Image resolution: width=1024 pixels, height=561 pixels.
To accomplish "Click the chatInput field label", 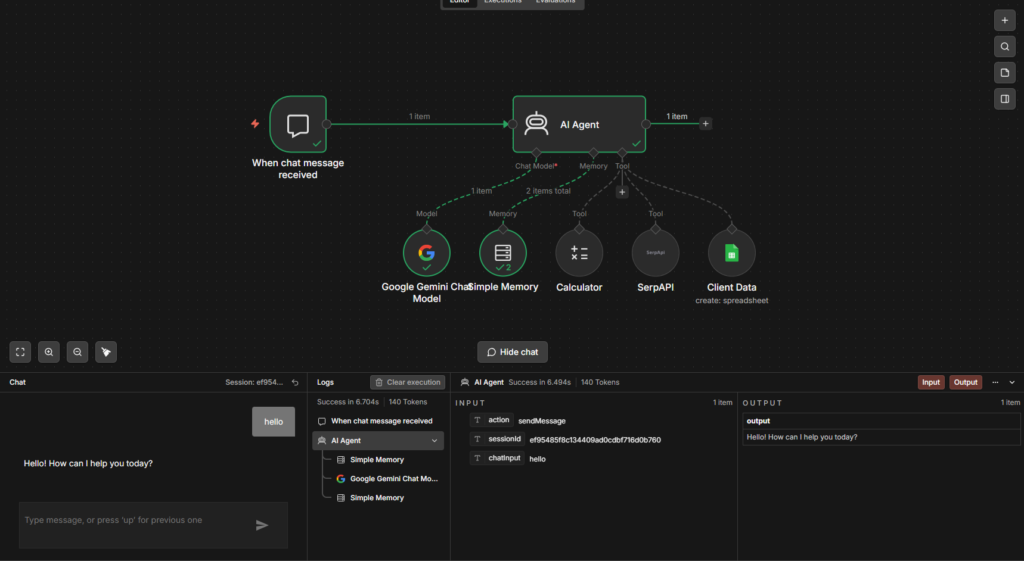I will click(504, 458).
